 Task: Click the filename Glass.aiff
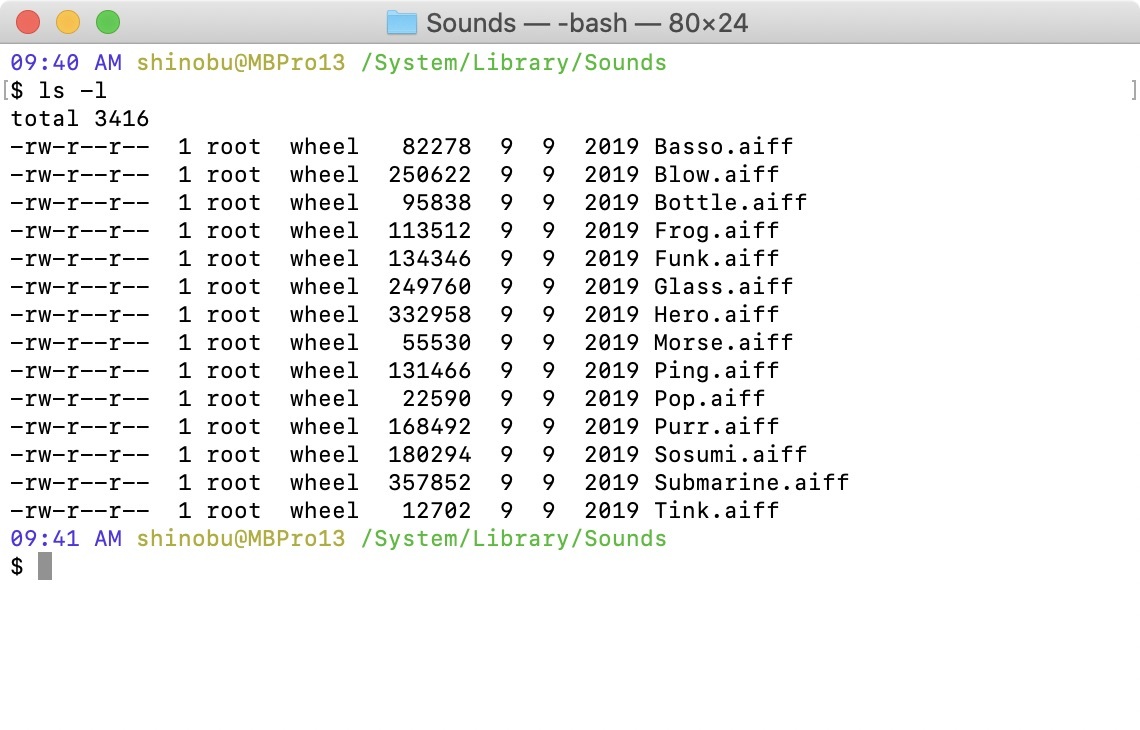(x=723, y=286)
